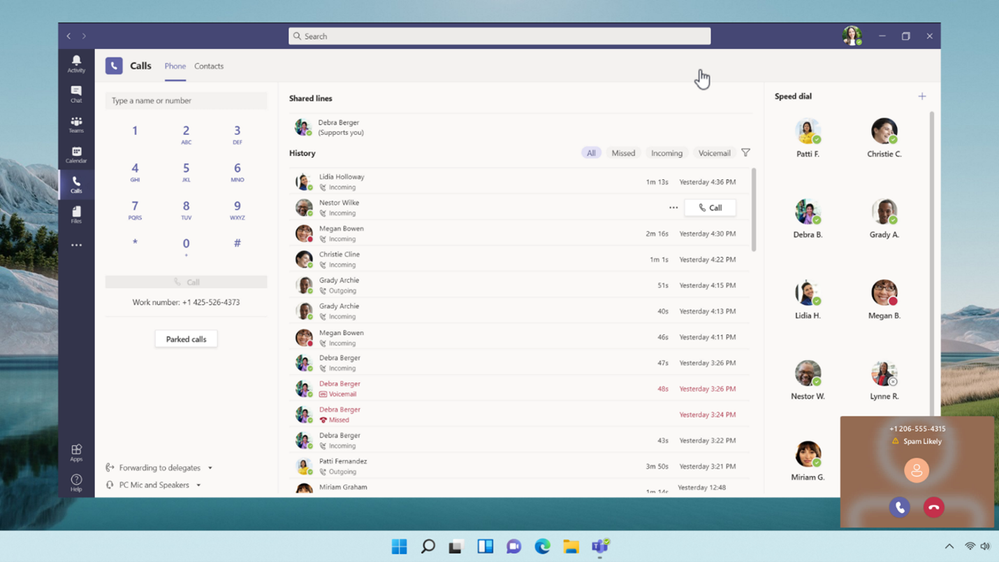Screen dimensions: 999x562
Task: Decline the incoming call with red button
Action: click(x=934, y=507)
